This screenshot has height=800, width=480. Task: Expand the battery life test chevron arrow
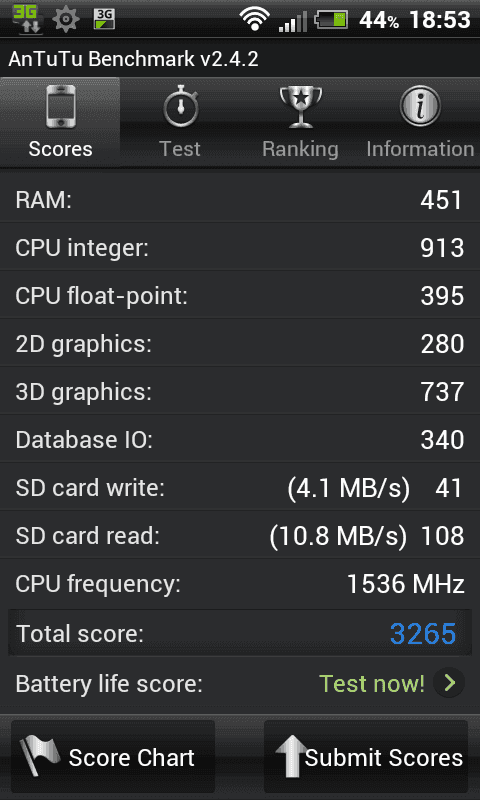click(x=449, y=683)
